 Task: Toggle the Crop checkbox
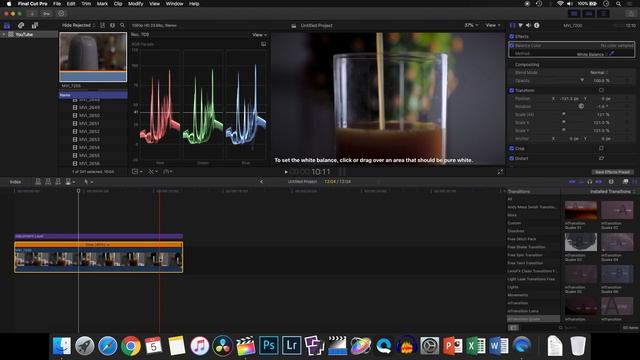(x=511, y=148)
